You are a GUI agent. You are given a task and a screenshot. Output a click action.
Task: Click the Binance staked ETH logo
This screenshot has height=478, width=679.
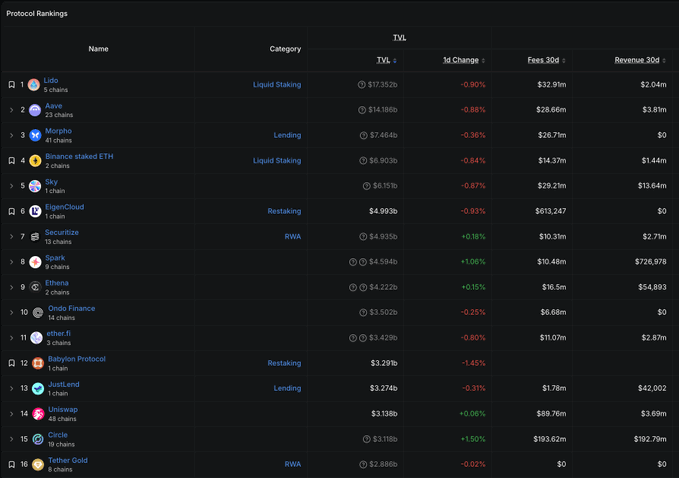(x=35, y=161)
